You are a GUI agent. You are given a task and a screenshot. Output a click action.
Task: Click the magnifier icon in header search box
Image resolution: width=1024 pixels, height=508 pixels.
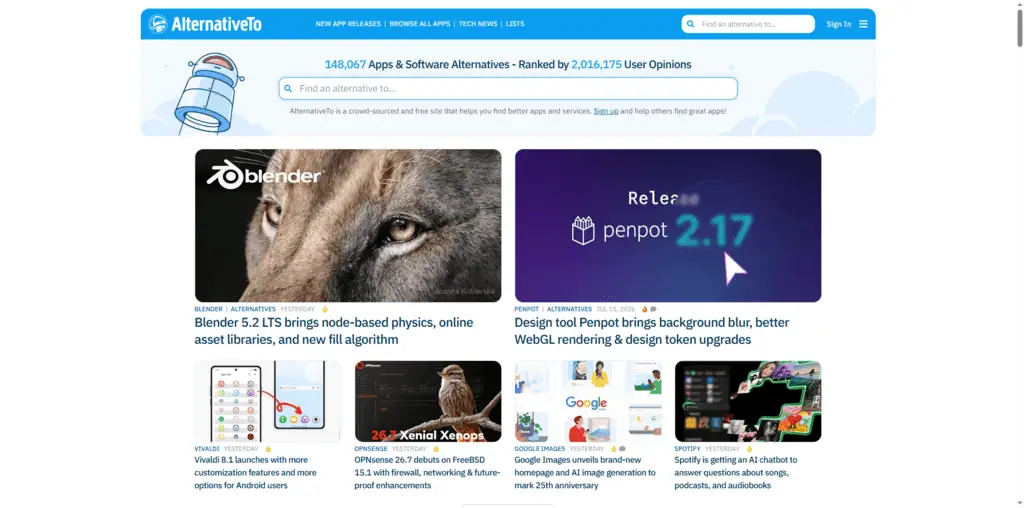click(691, 24)
